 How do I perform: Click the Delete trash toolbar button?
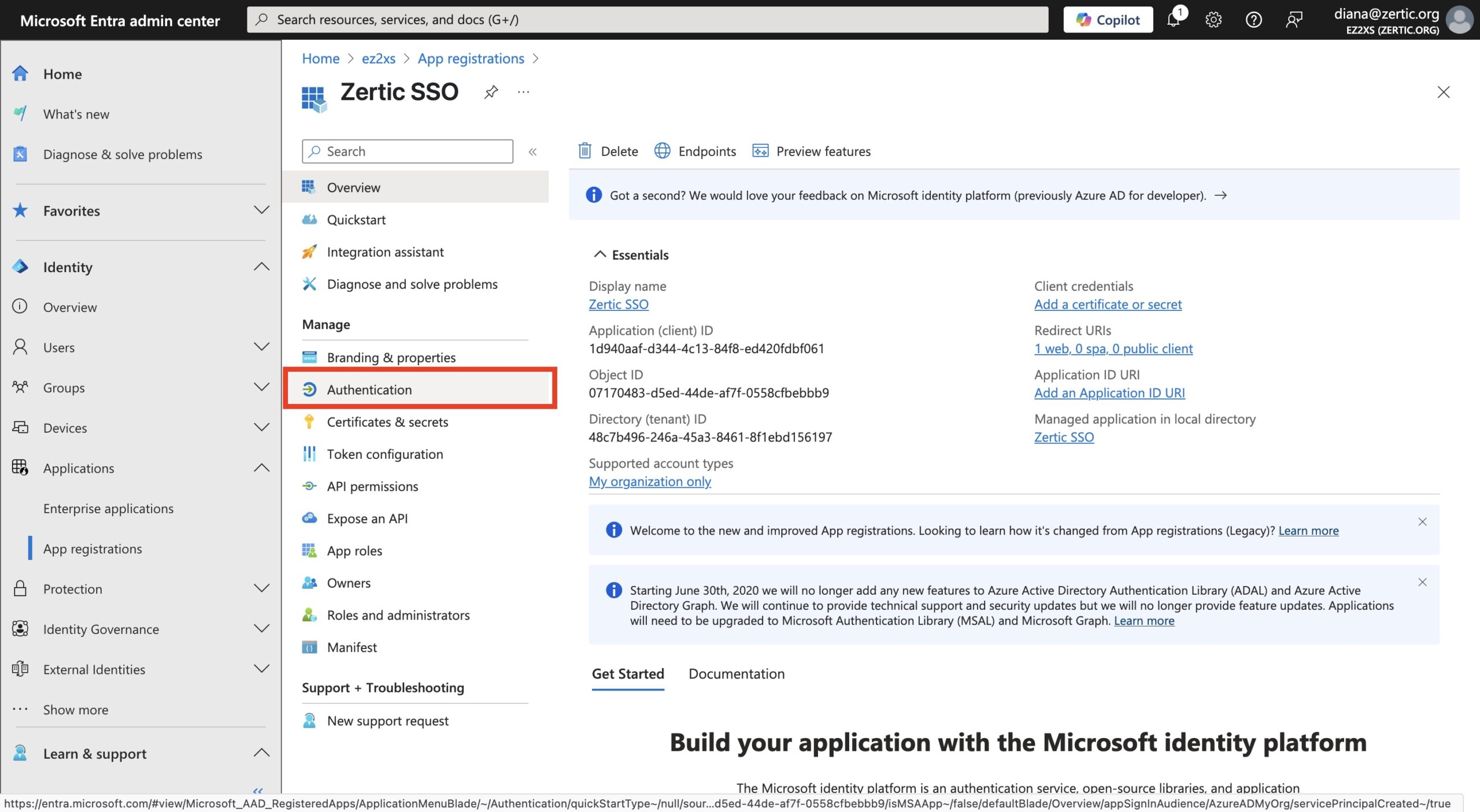(x=608, y=151)
